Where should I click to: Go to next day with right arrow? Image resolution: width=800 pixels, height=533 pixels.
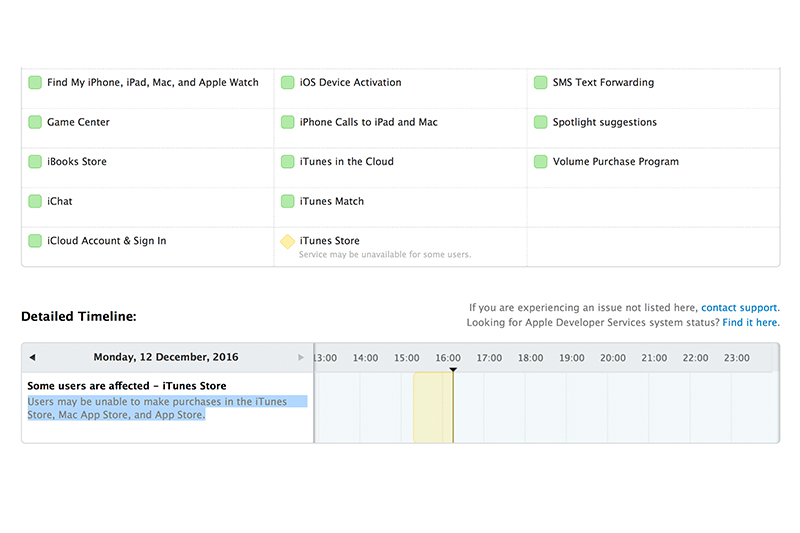pos(301,357)
